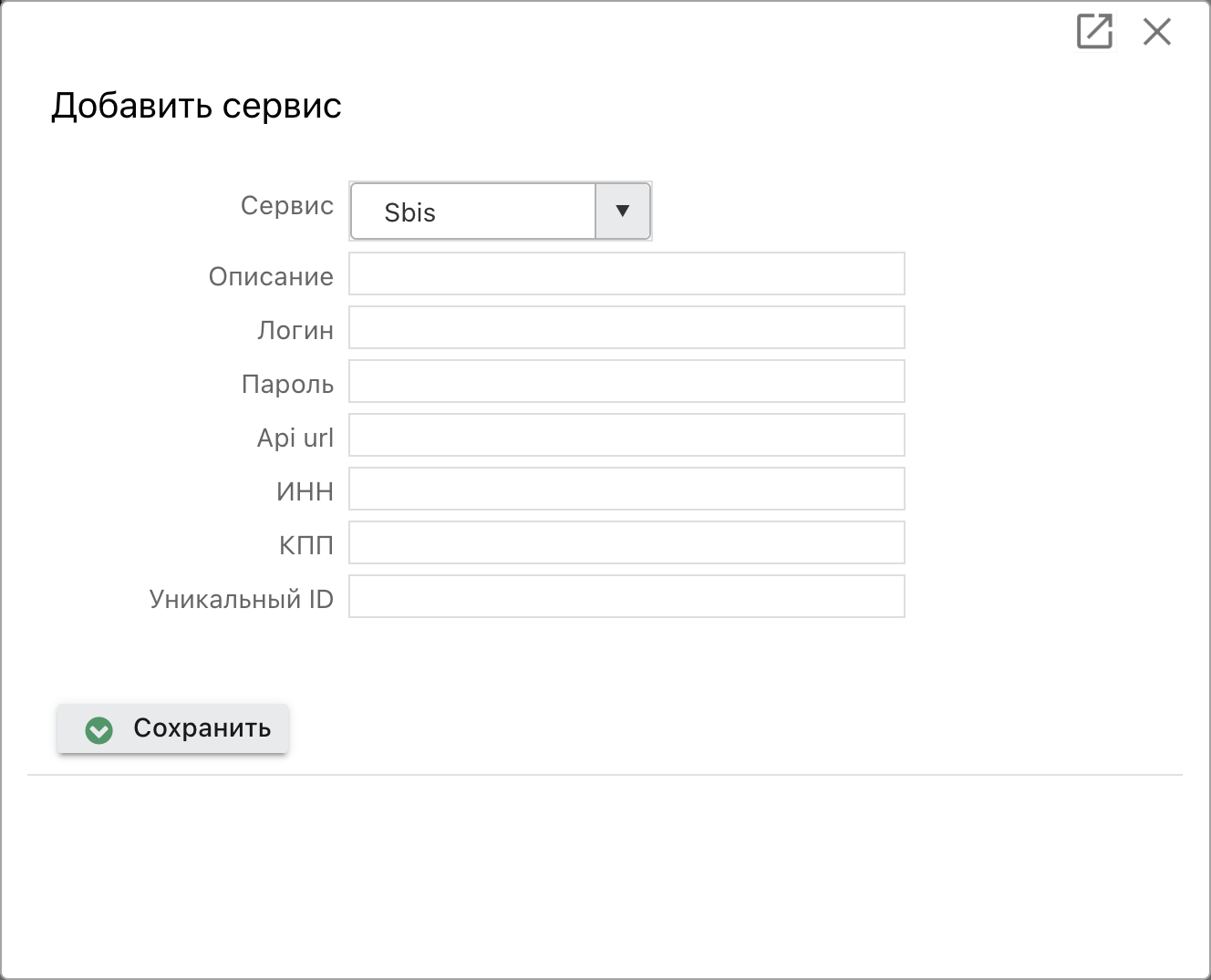Click the Сохранить button

click(173, 728)
